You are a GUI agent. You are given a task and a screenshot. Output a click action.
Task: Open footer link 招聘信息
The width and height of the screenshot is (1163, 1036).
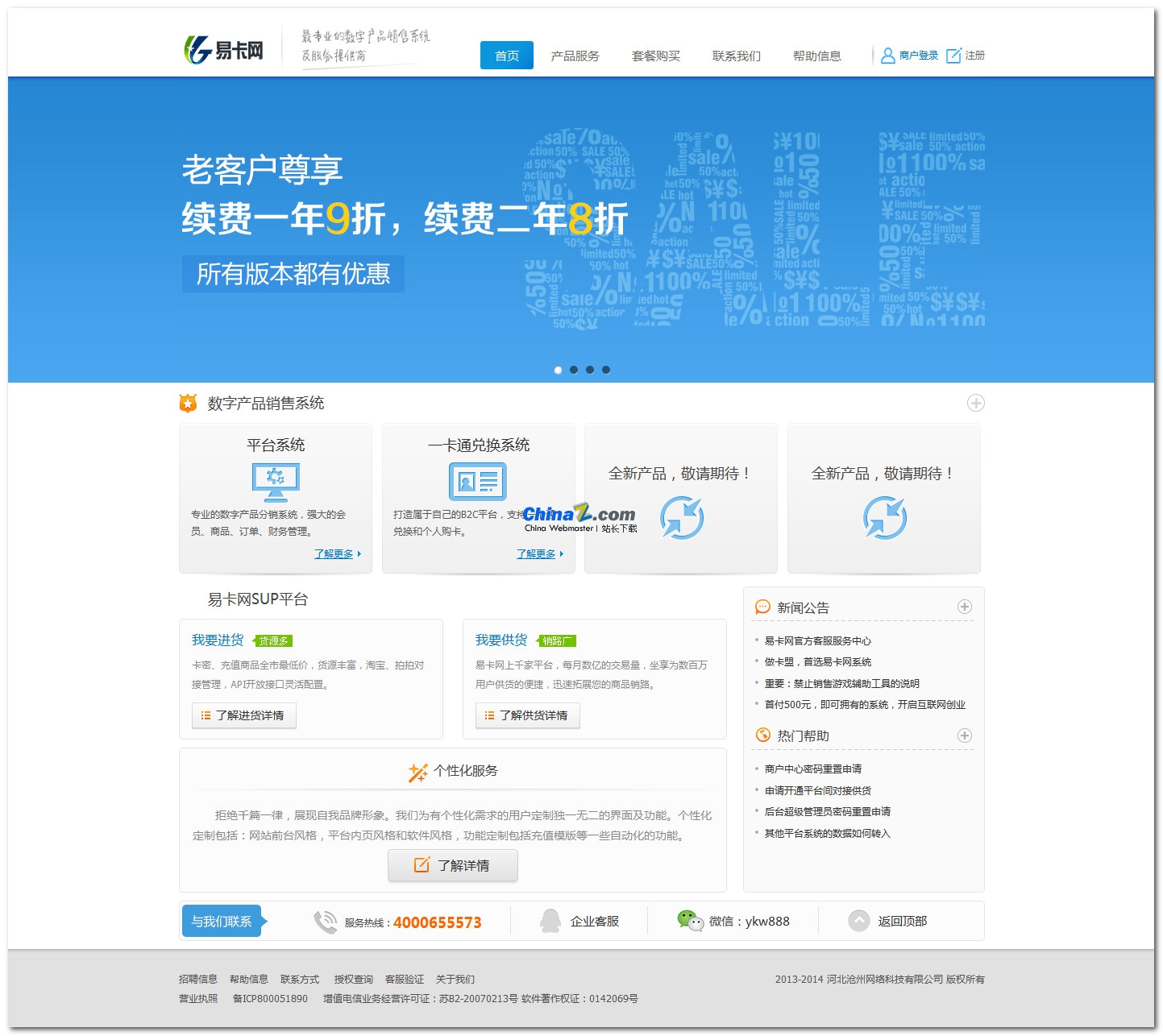click(198, 980)
